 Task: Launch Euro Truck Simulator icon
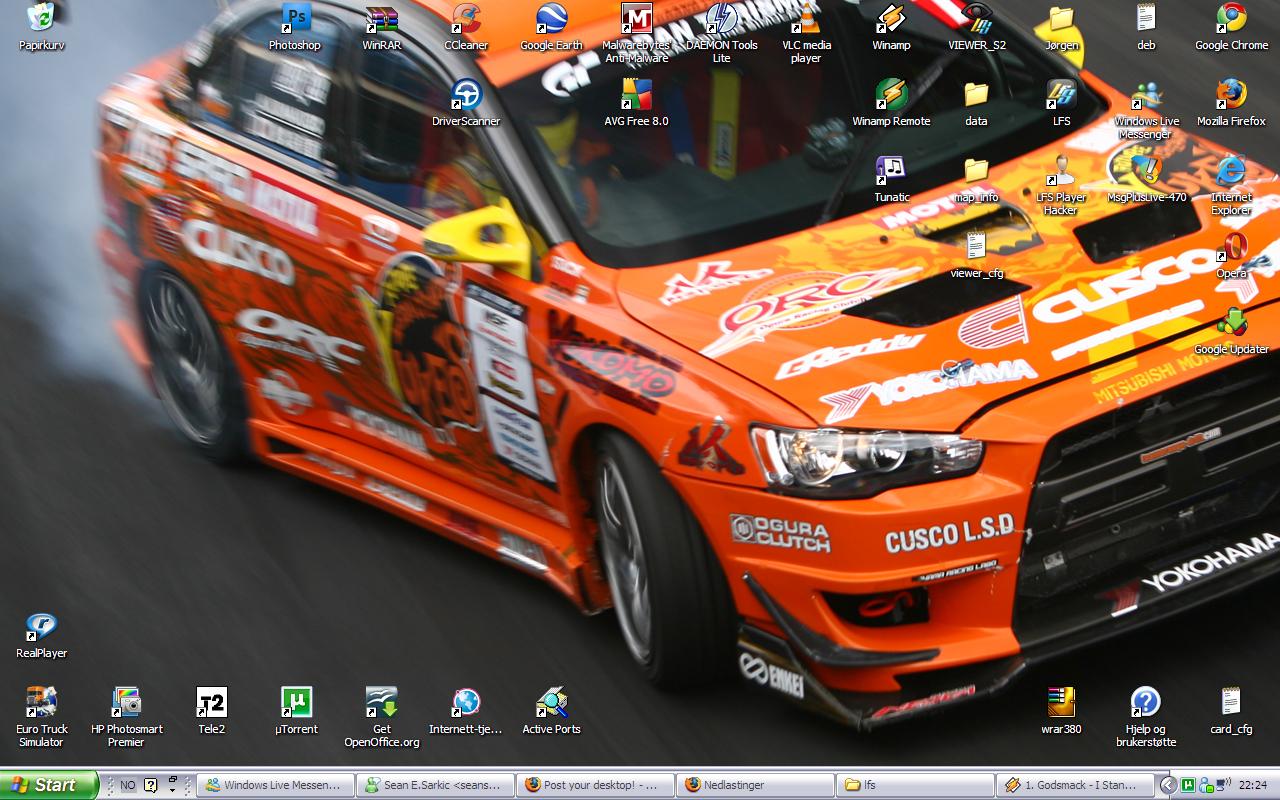click(41, 717)
